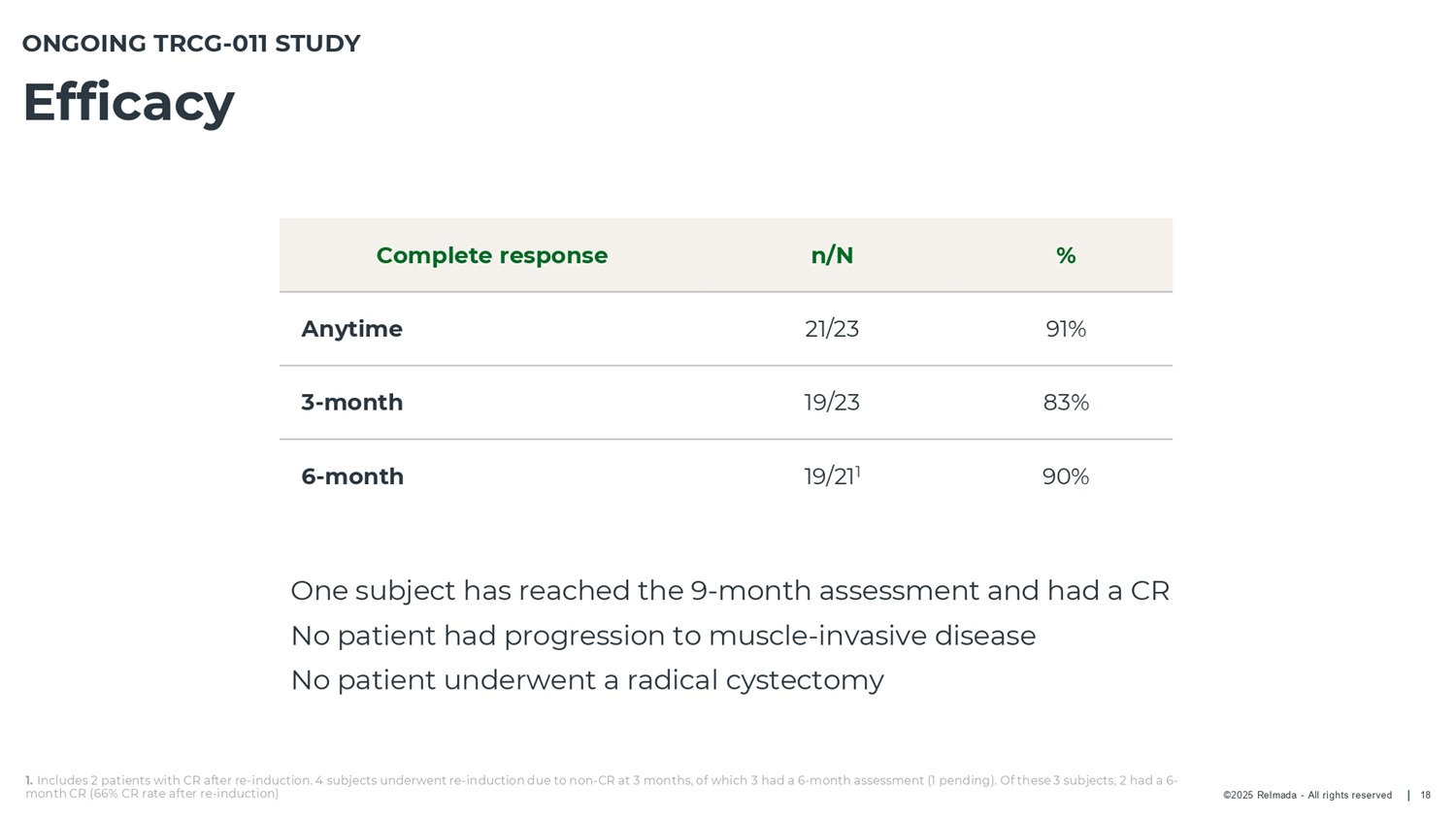Select the "91%" value in the table
This screenshot has height=818, width=1456.
[x=1065, y=329]
